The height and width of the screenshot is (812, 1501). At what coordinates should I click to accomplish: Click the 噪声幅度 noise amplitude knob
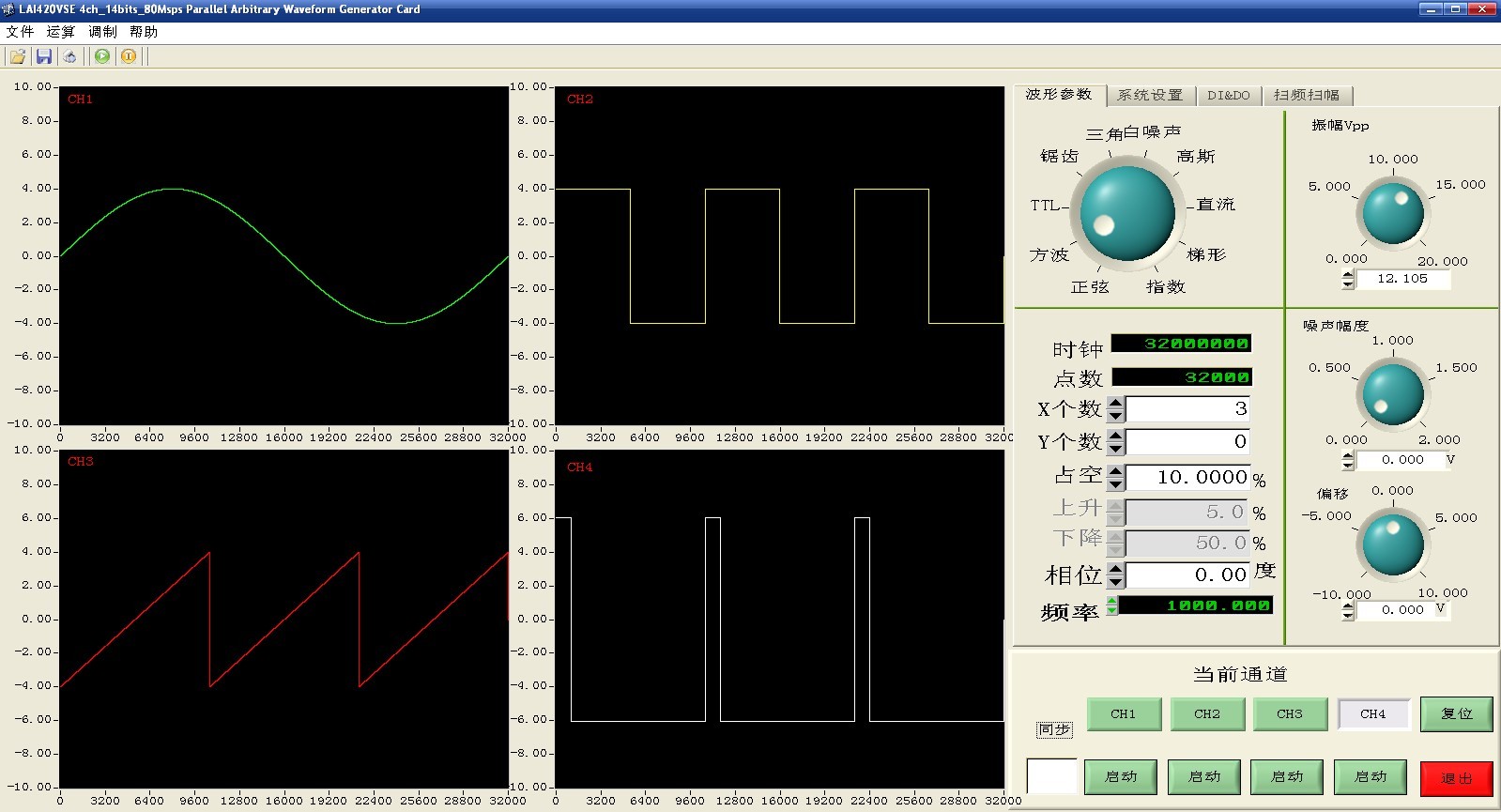coord(1393,394)
